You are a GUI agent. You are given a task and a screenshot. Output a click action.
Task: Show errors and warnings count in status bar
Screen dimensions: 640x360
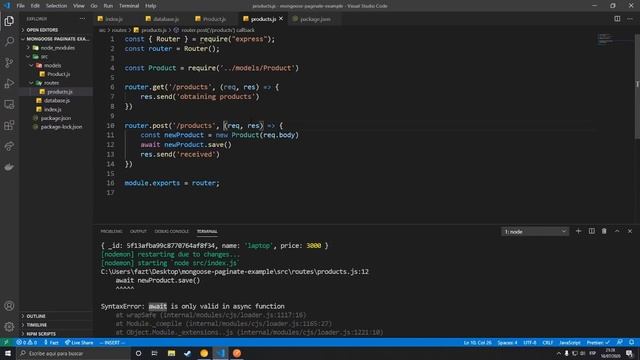click(27, 342)
